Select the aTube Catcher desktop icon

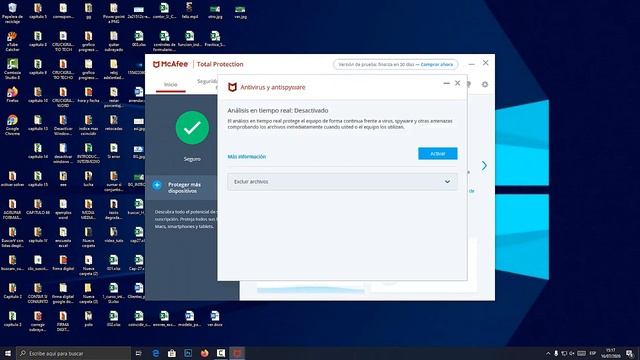[x=12, y=41]
